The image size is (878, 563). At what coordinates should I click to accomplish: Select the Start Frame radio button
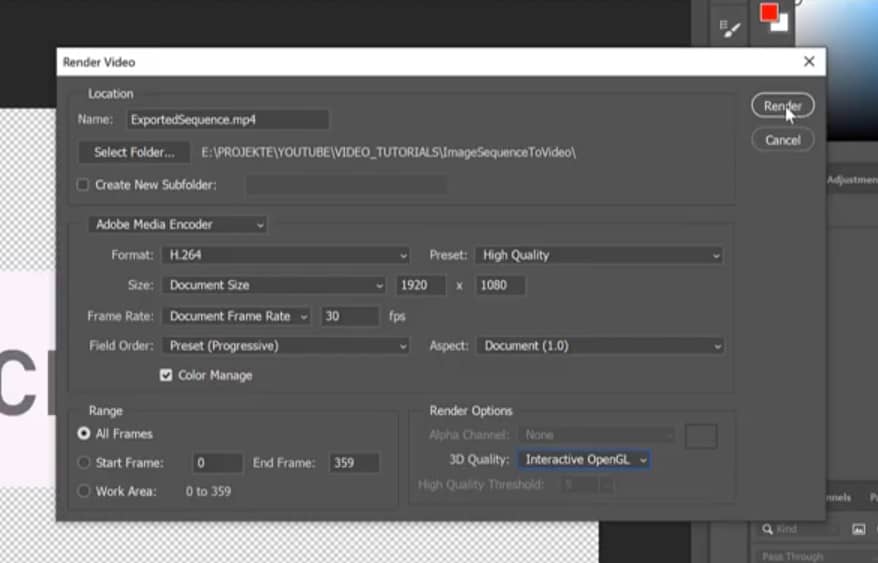[83, 463]
